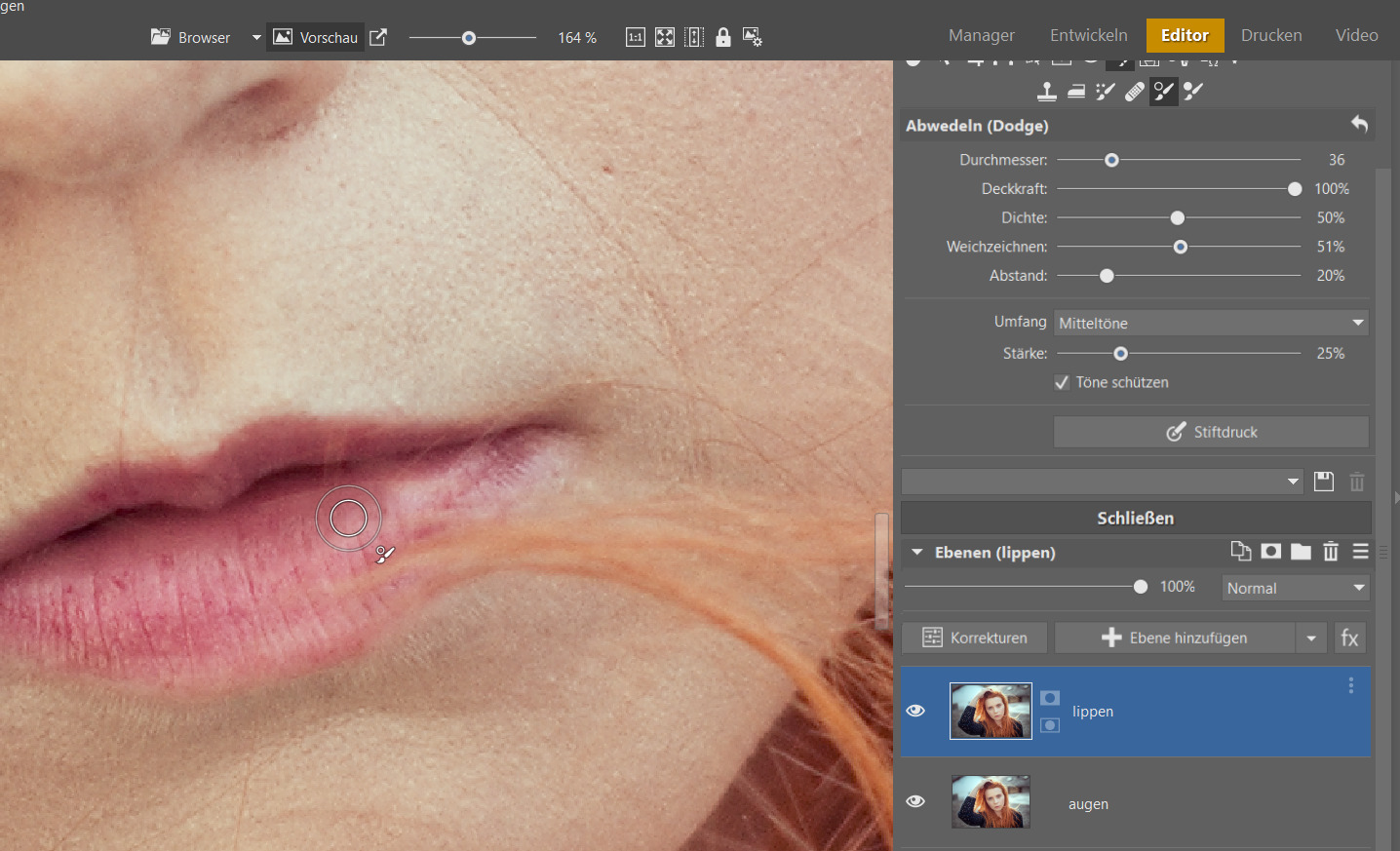Hide the lippen layer via eye icon
This screenshot has width=1400, height=851.
pyautogui.click(x=915, y=711)
